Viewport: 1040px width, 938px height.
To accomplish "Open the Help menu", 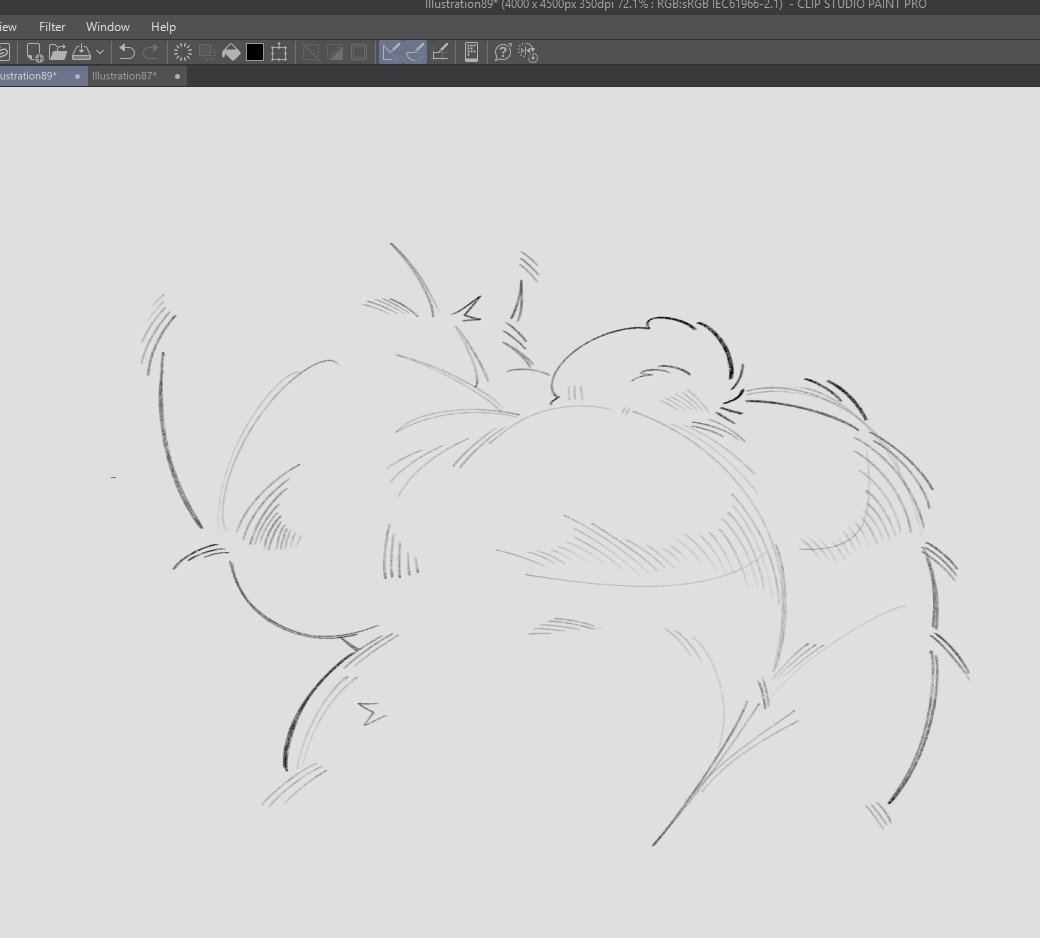I will (x=163, y=27).
